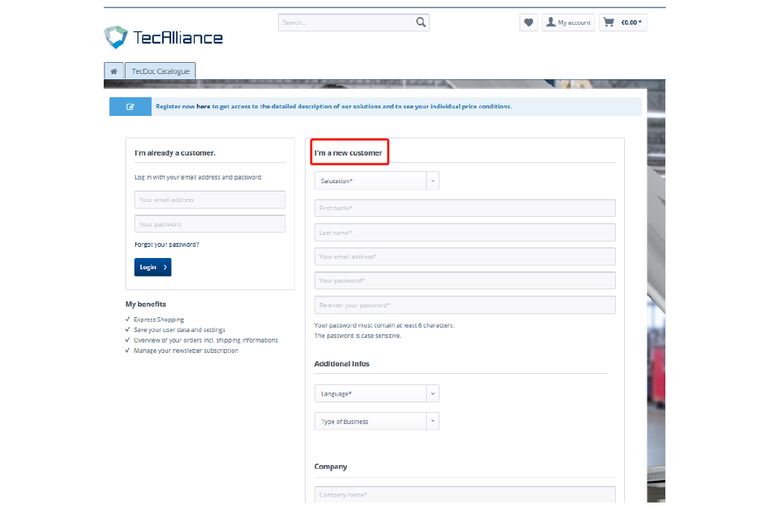Click Forgot your password link
Image resolution: width=770 pixels, height=510 pixels.
click(167, 244)
